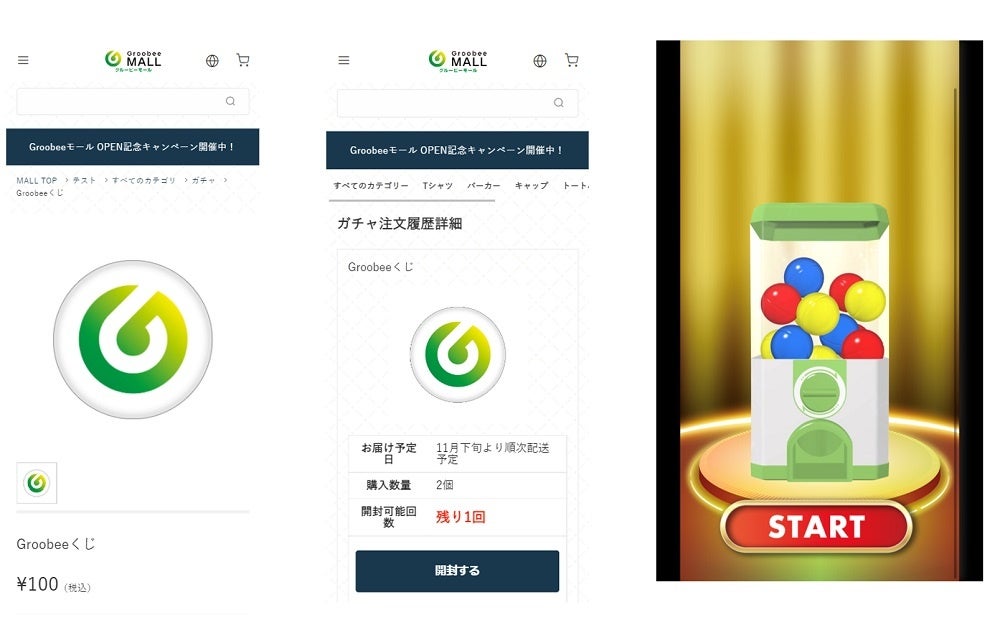Click ガチャ breadcrumb link
Viewport: 1000px width, 636px height.
coord(203,181)
